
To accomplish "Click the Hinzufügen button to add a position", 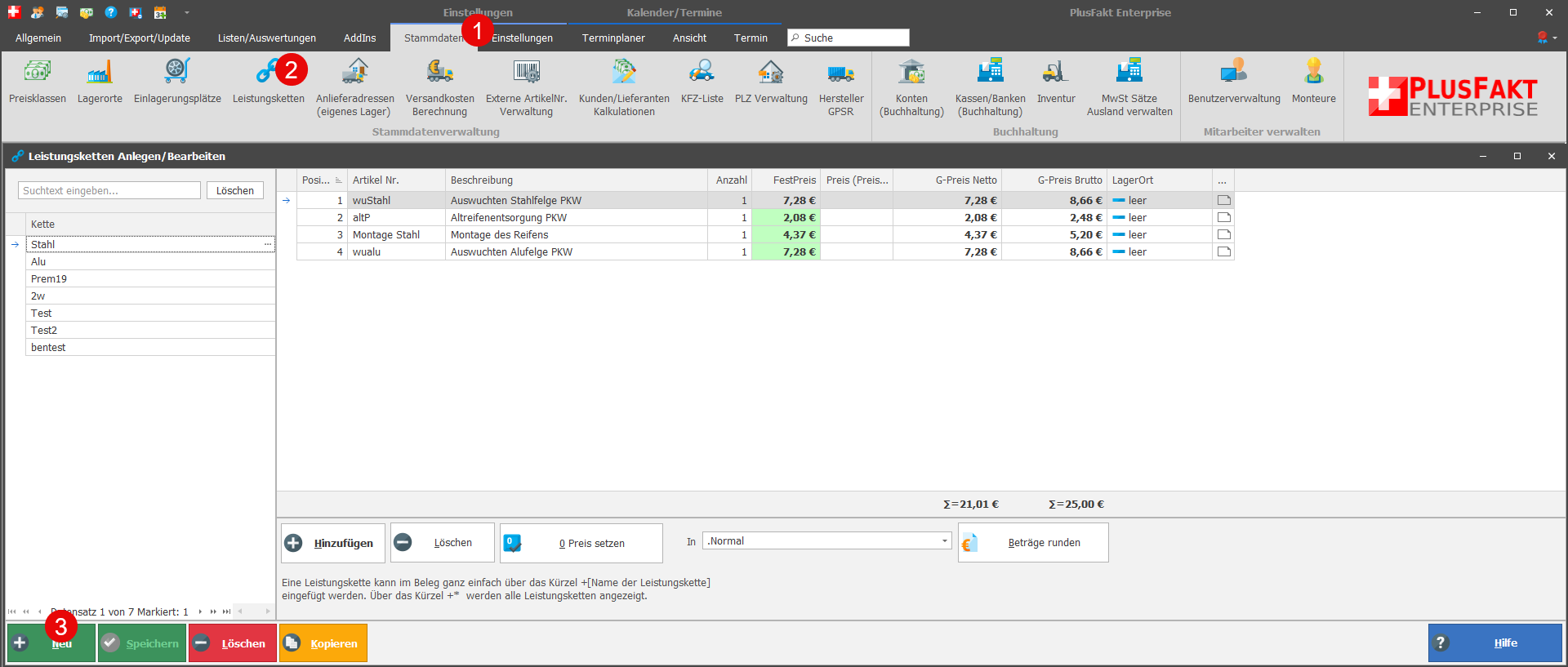I will (x=333, y=543).
